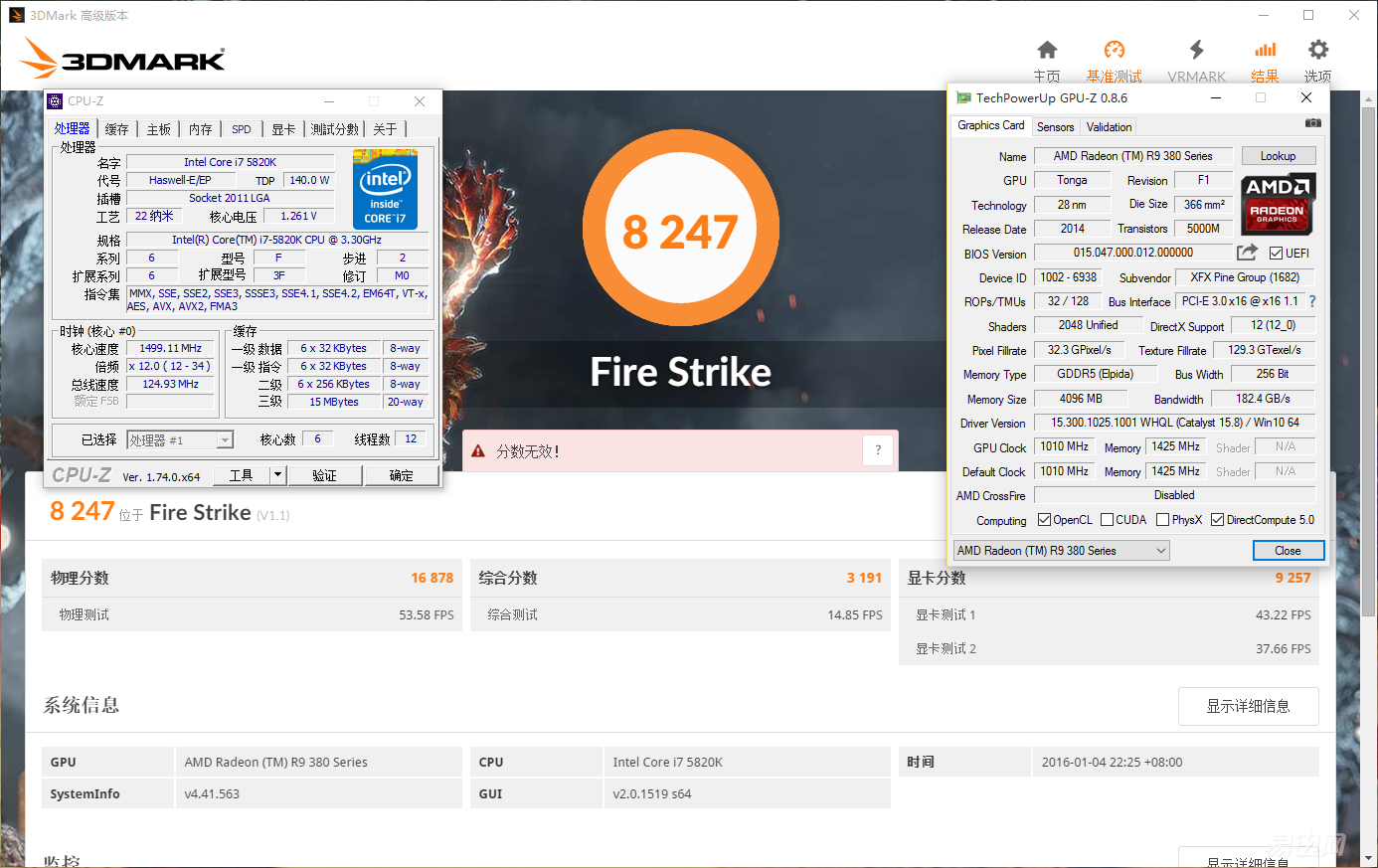Switch to the Validation tab in GPU-Z
The width and height of the screenshot is (1378, 868).
pyautogui.click(x=1109, y=127)
